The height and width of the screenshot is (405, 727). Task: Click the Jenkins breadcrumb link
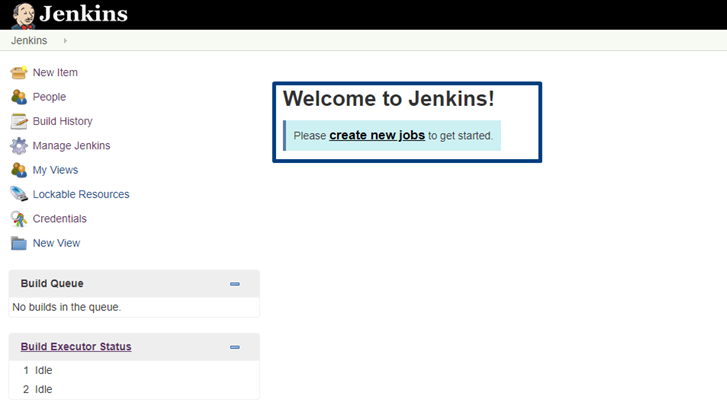coord(29,41)
